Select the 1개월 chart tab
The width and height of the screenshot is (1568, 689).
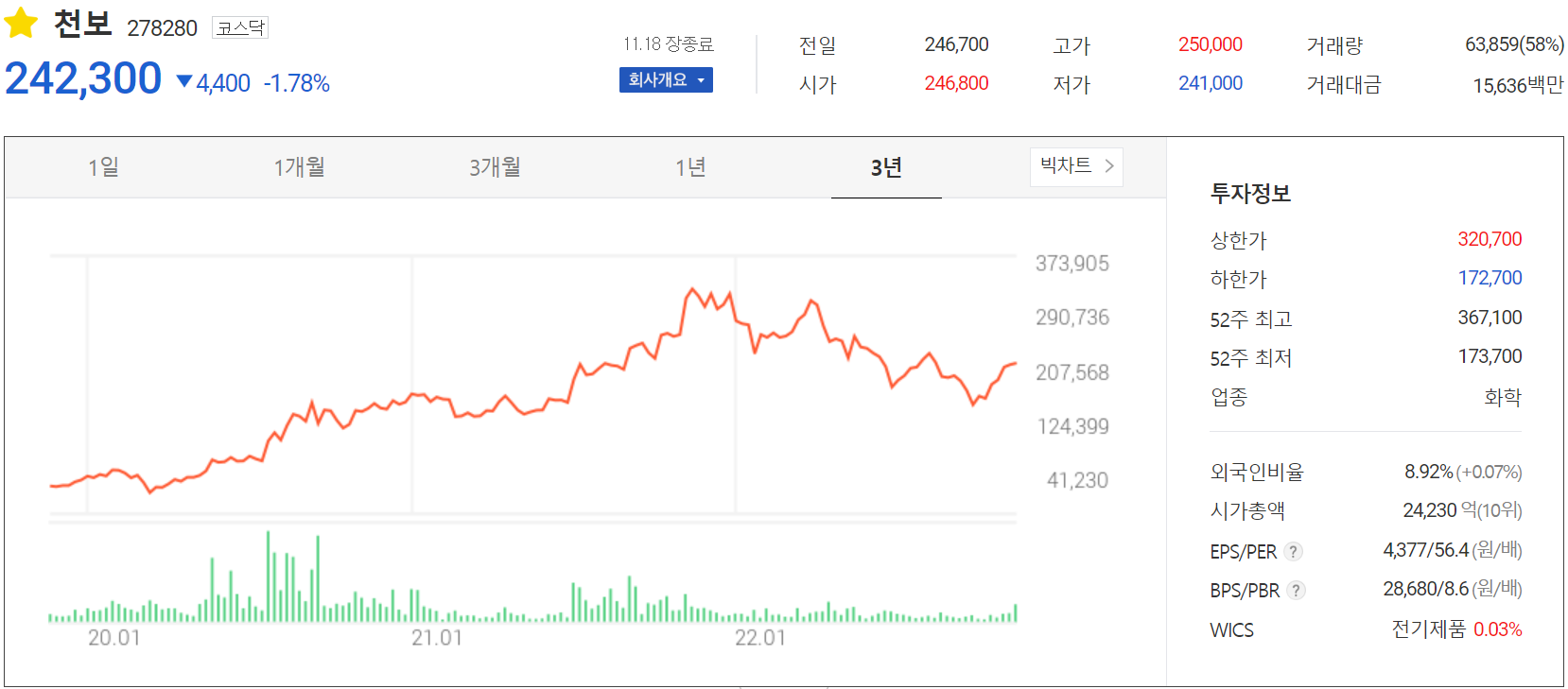(x=299, y=167)
